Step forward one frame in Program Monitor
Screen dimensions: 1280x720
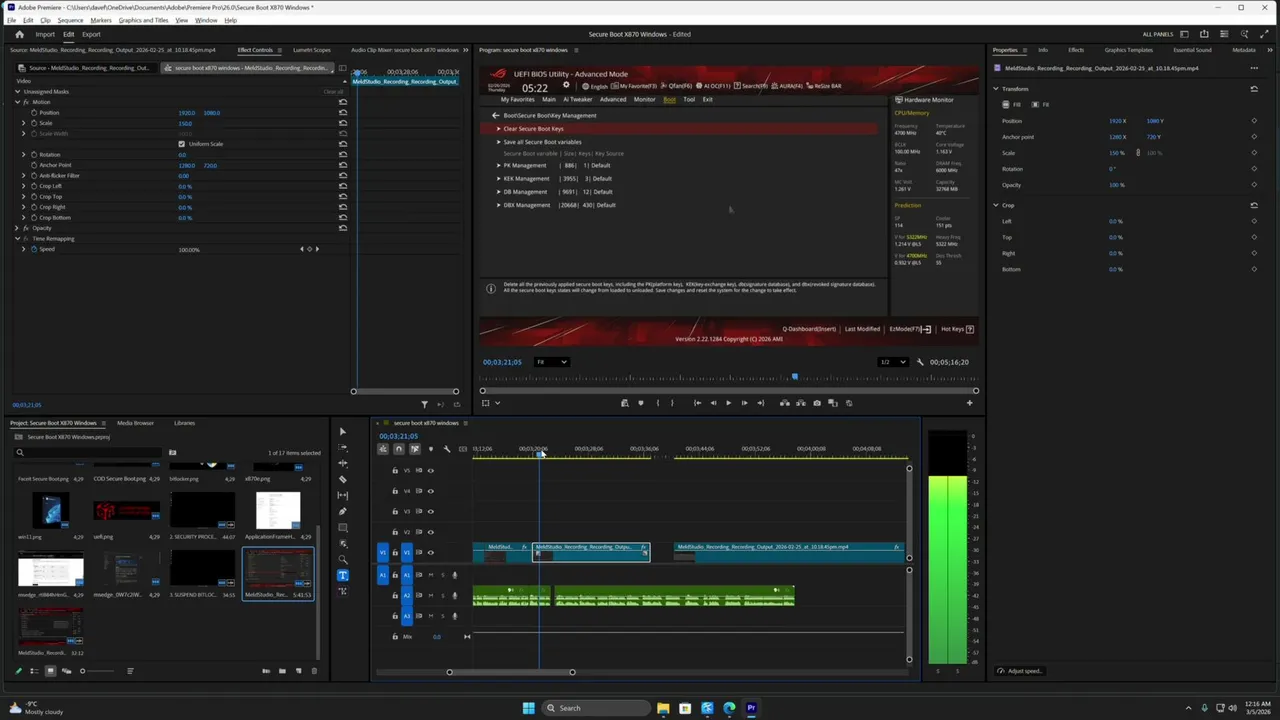pyautogui.click(x=744, y=403)
